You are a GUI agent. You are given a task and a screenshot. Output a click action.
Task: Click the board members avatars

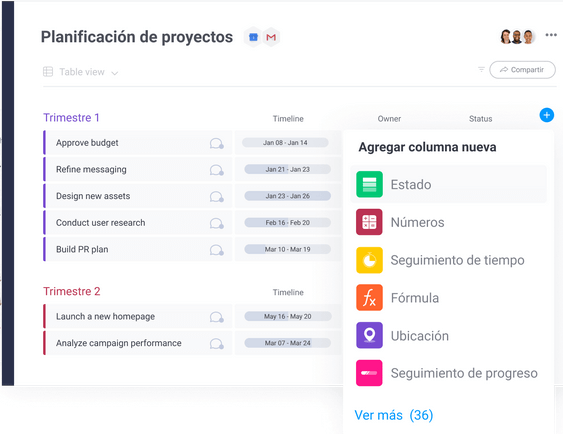(x=517, y=37)
